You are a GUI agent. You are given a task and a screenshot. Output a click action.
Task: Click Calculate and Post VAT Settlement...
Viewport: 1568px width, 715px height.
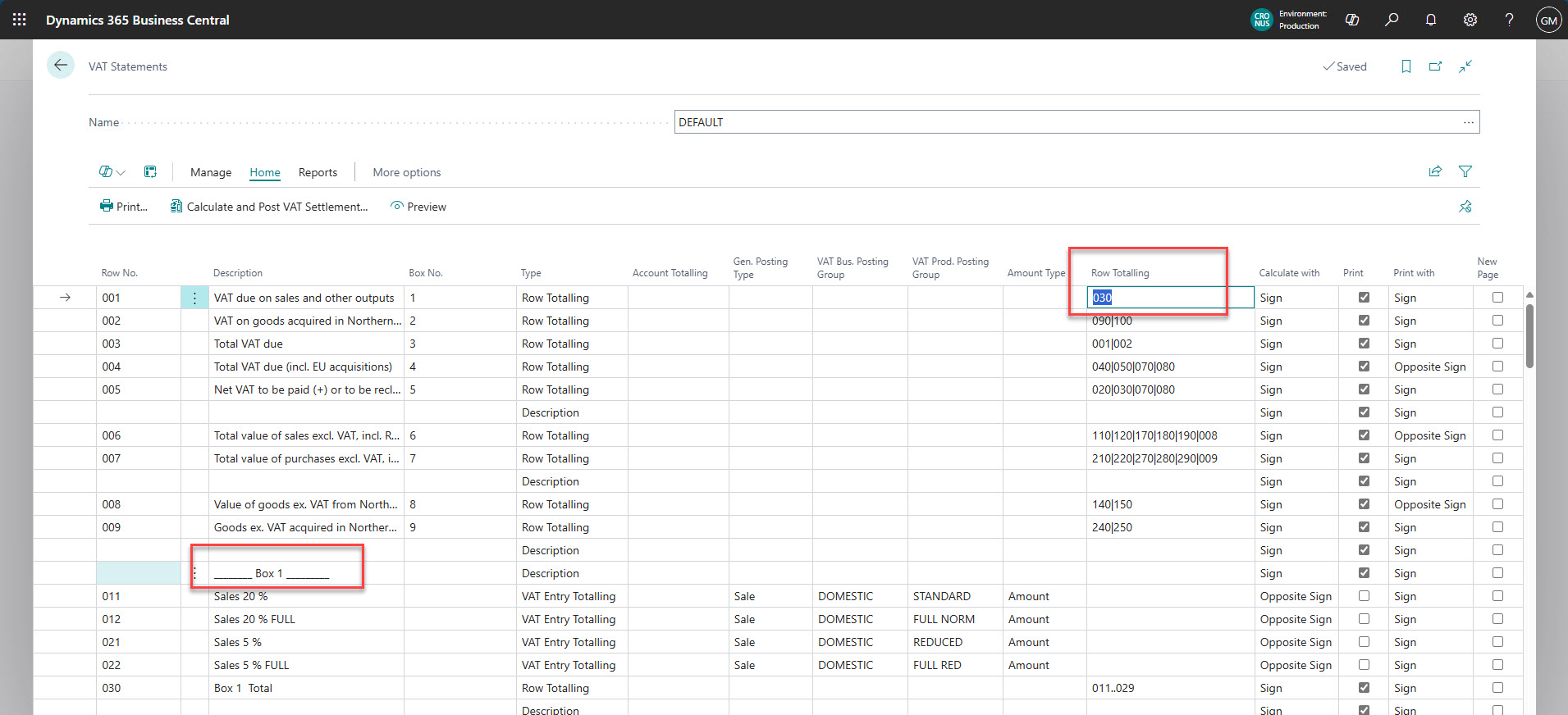pos(269,207)
